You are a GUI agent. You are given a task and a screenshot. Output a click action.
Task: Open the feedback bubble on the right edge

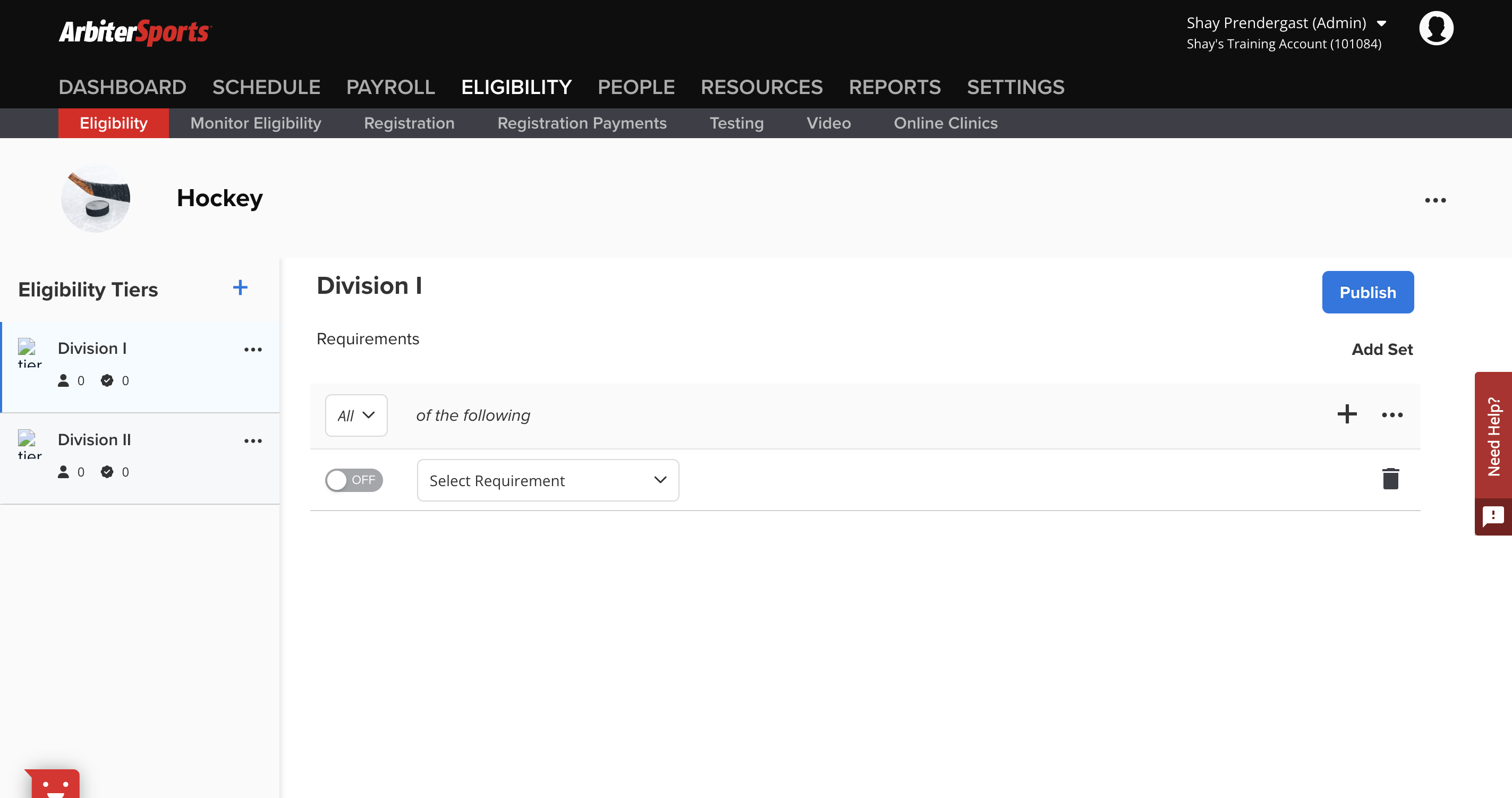(x=1493, y=516)
